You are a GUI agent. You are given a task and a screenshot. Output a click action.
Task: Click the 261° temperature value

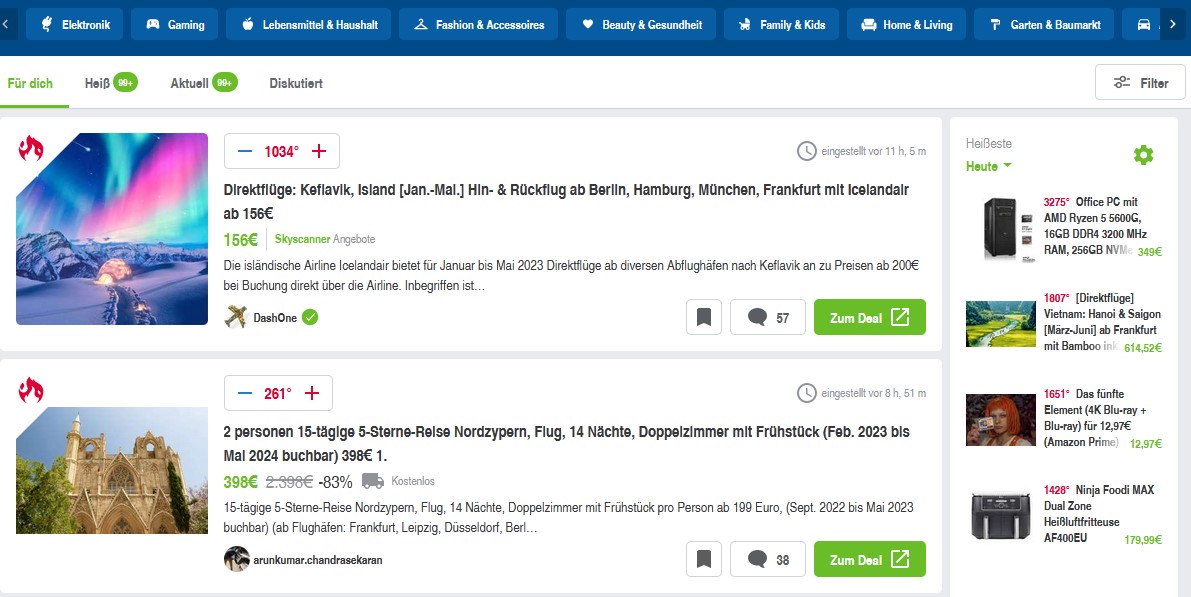click(277, 393)
